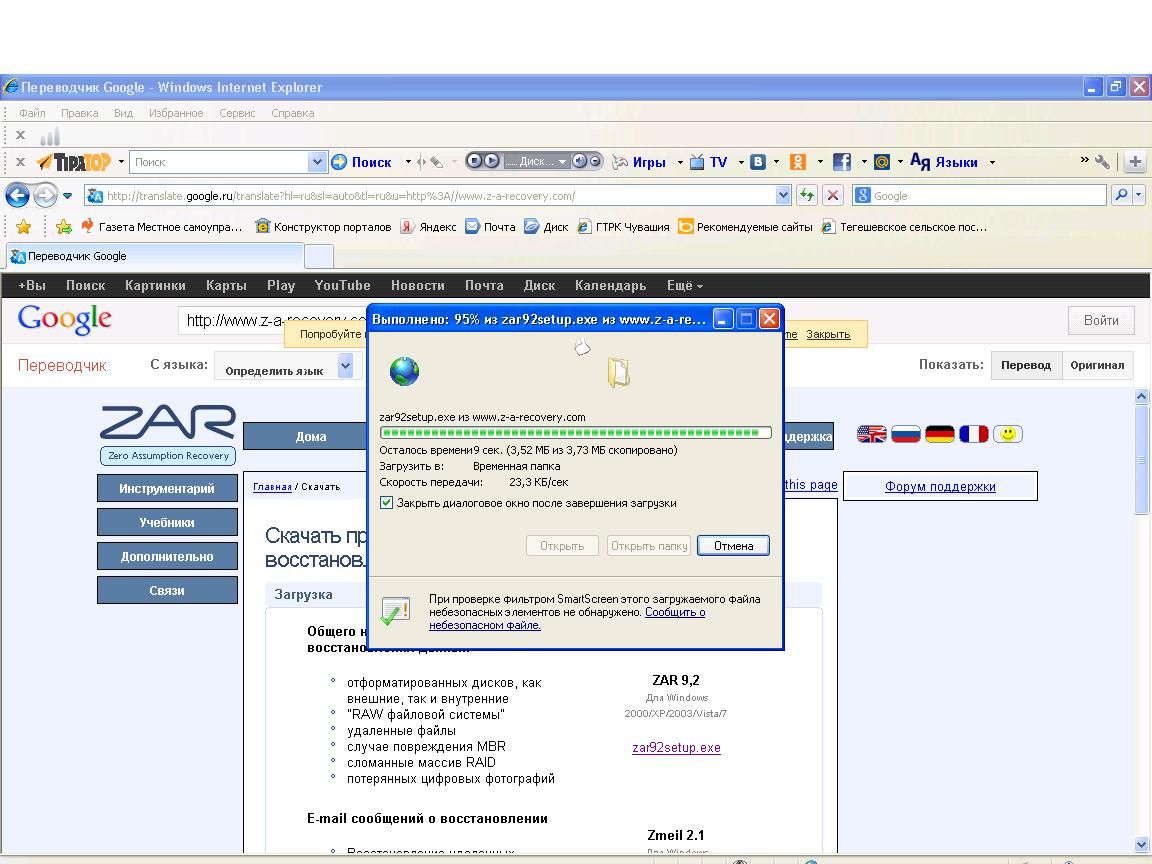Click into the address bar URL field
Image resolution: width=1152 pixels, height=864 pixels.
coord(437,195)
